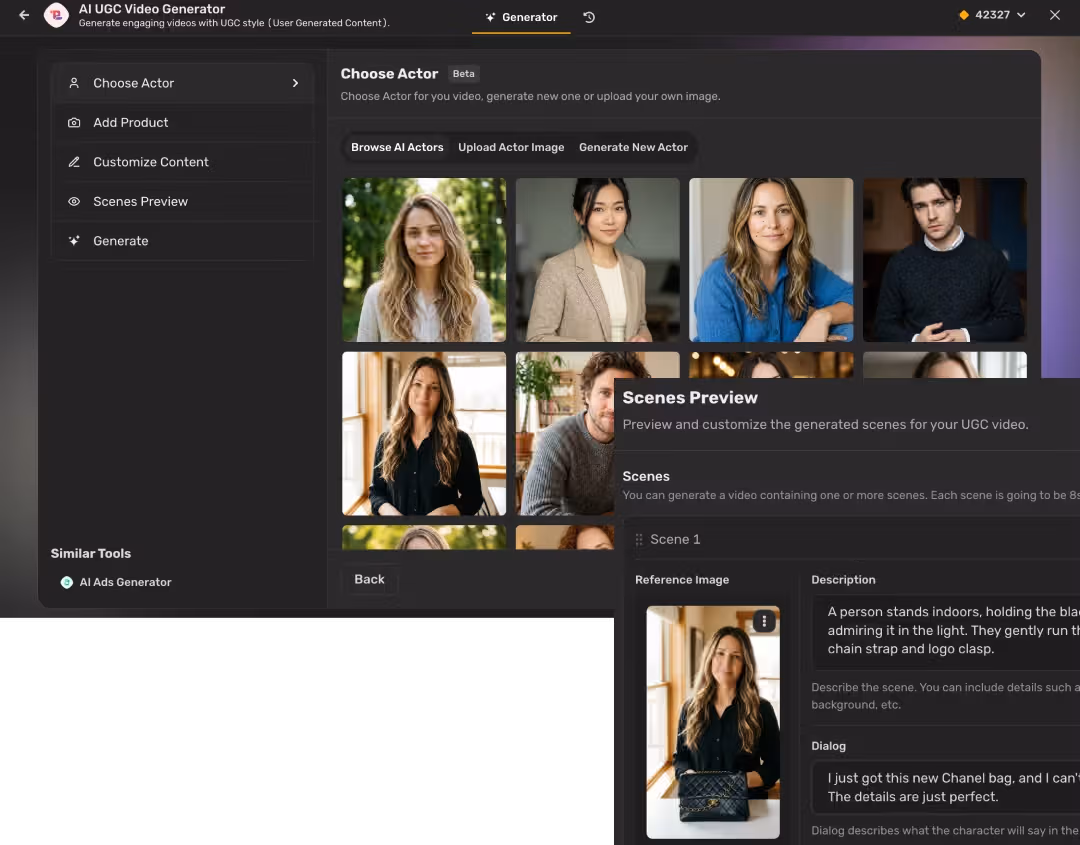The width and height of the screenshot is (1080, 845).
Task: Pick the woman in beige blazer actor
Action: pos(598,260)
